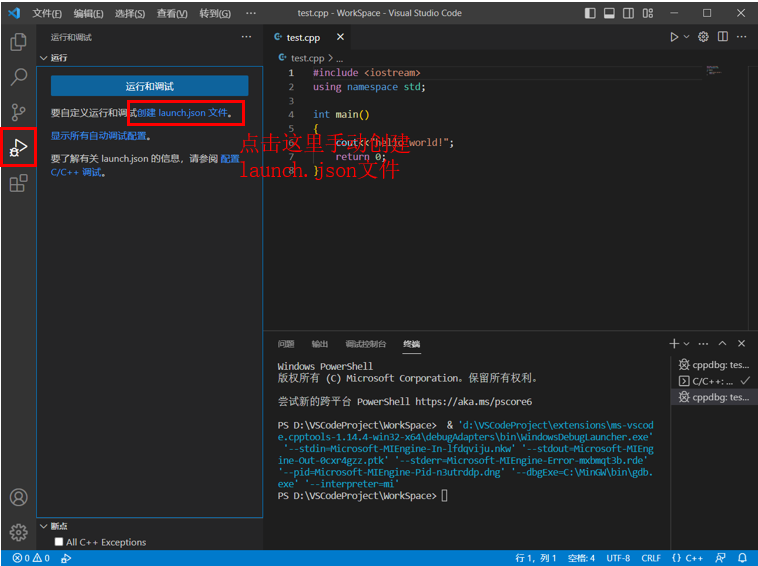The width and height of the screenshot is (758, 566).
Task: Open the 选择(S) menu
Action: (130, 14)
